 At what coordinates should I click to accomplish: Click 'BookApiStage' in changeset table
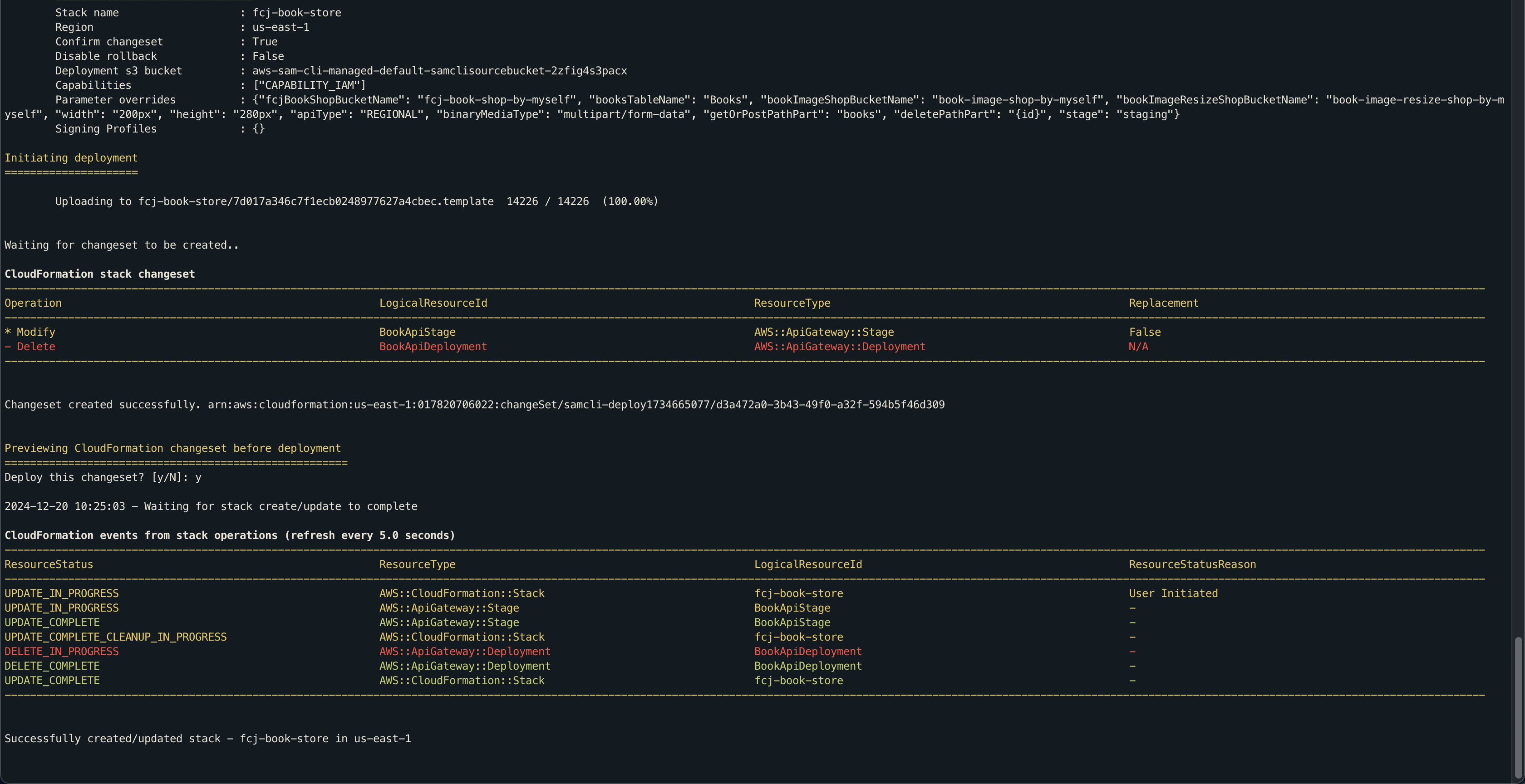pyautogui.click(x=418, y=332)
